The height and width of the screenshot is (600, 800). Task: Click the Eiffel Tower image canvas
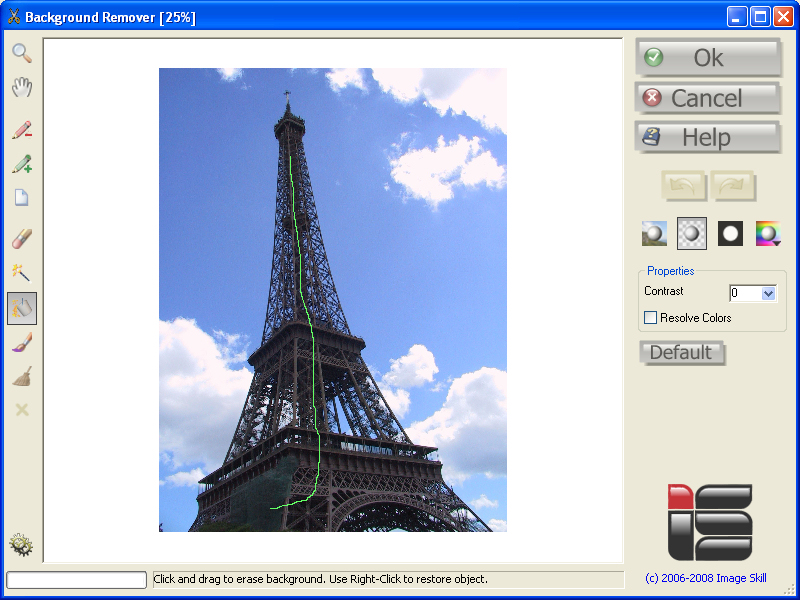coord(333,300)
